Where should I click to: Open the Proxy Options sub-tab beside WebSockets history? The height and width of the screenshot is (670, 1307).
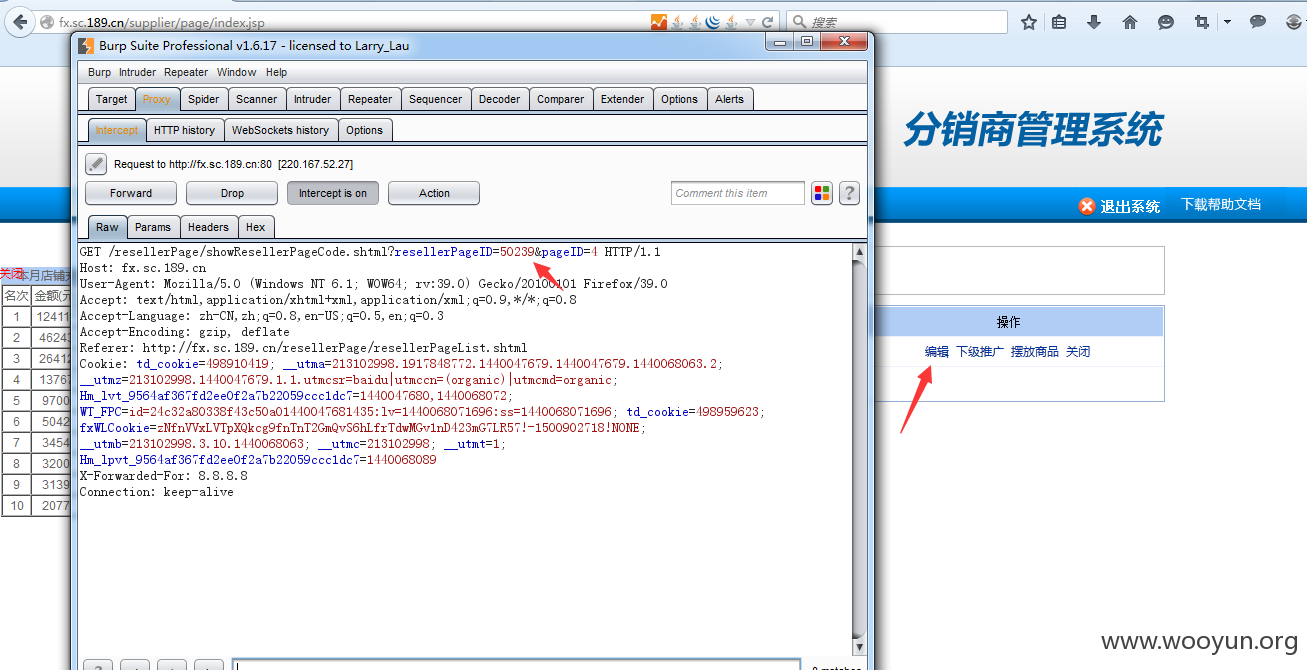tap(365, 130)
